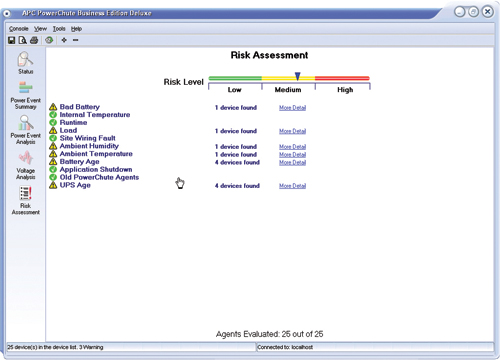The width and height of the screenshot is (500, 360).
Task: Open the Status view in the sidebar
Action: [x=26, y=63]
